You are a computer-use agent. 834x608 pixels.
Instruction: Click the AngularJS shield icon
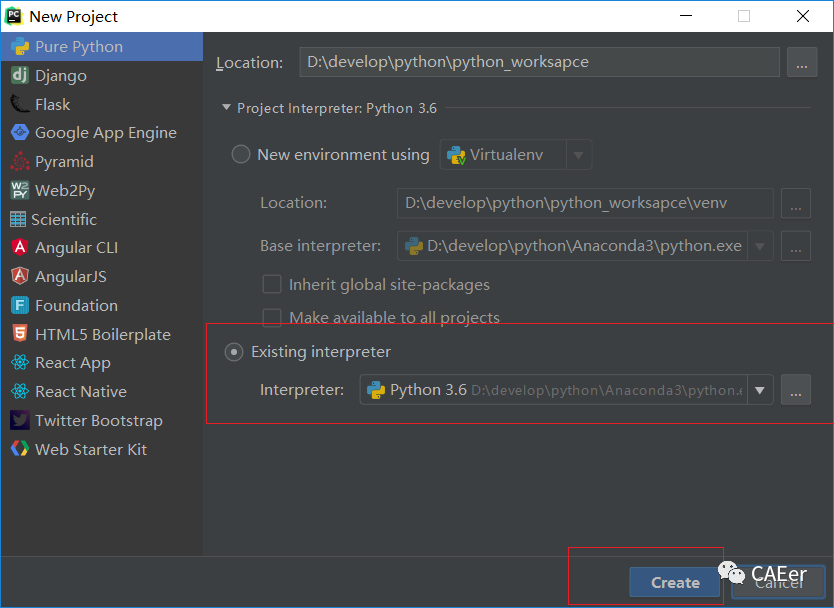point(20,276)
